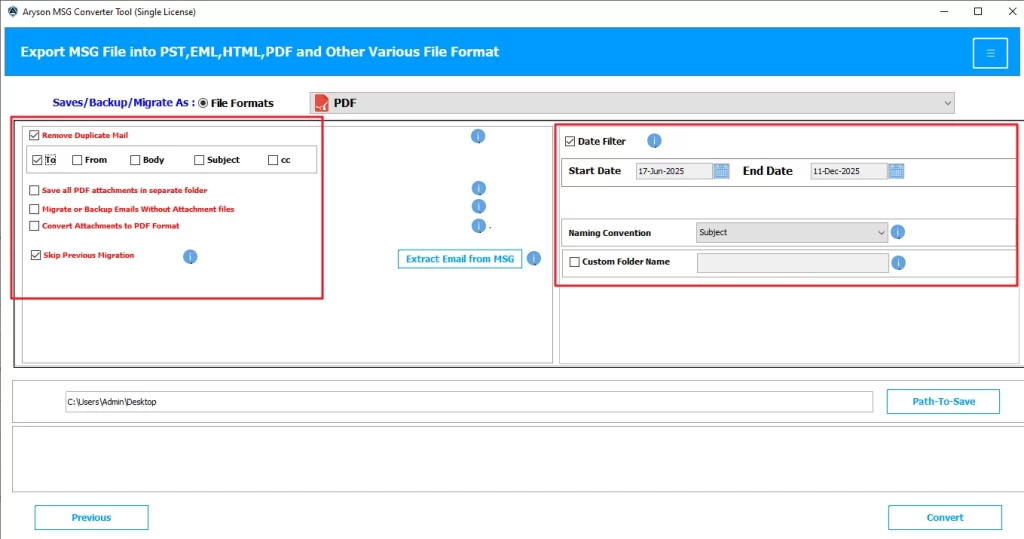Click the Convert button
Image resolution: width=1024 pixels, height=539 pixels.
[x=944, y=517]
